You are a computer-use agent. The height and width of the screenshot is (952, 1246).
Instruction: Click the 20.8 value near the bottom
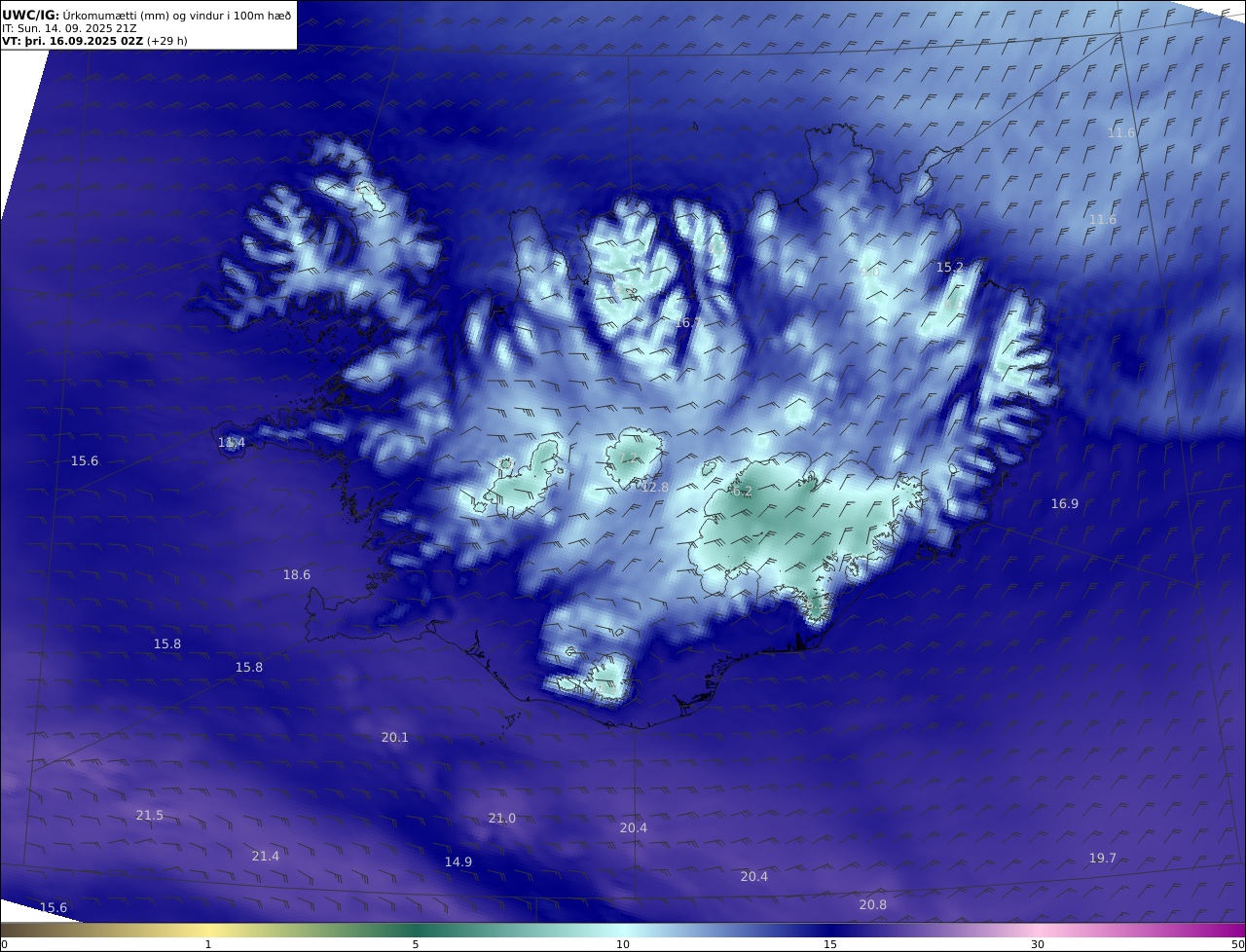873,904
